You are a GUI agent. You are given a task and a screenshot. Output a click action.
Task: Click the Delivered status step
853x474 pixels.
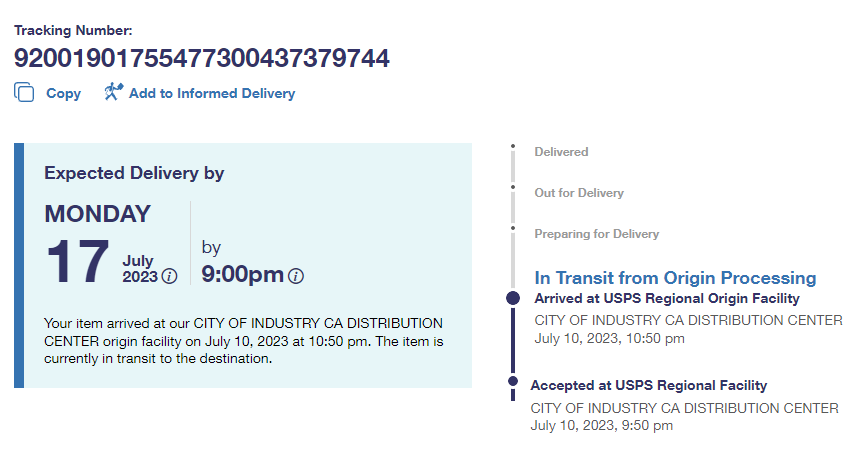tap(561, 152)
